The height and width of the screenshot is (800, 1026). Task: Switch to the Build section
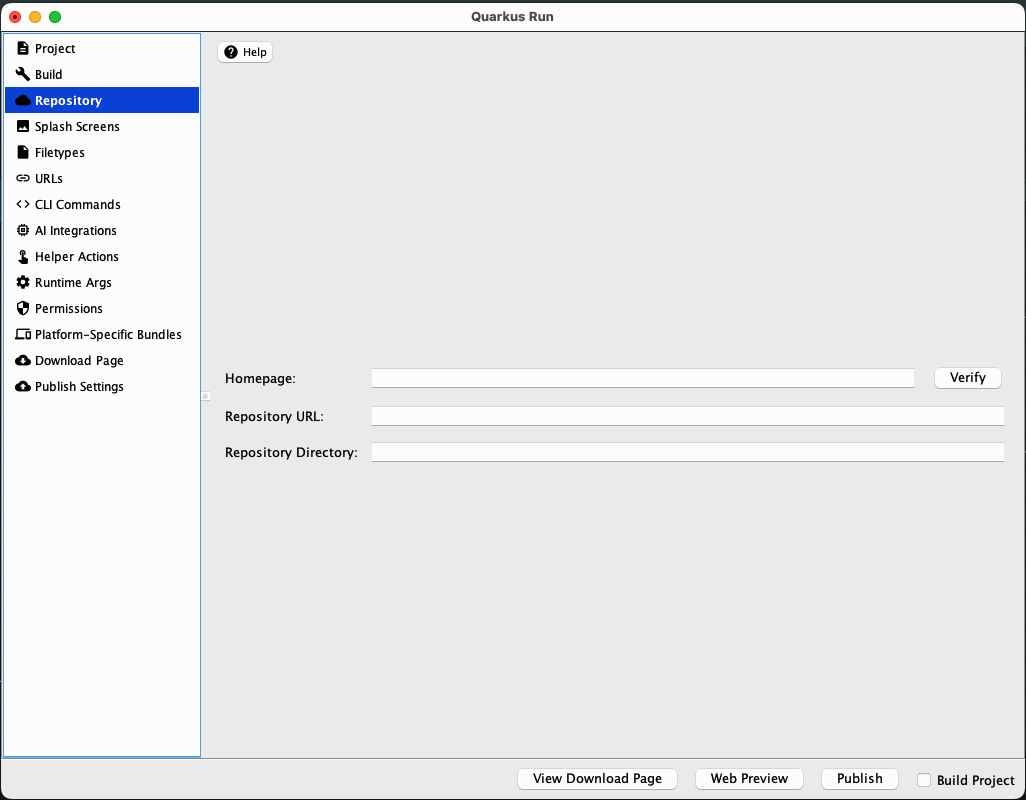[x=102, y=74]
